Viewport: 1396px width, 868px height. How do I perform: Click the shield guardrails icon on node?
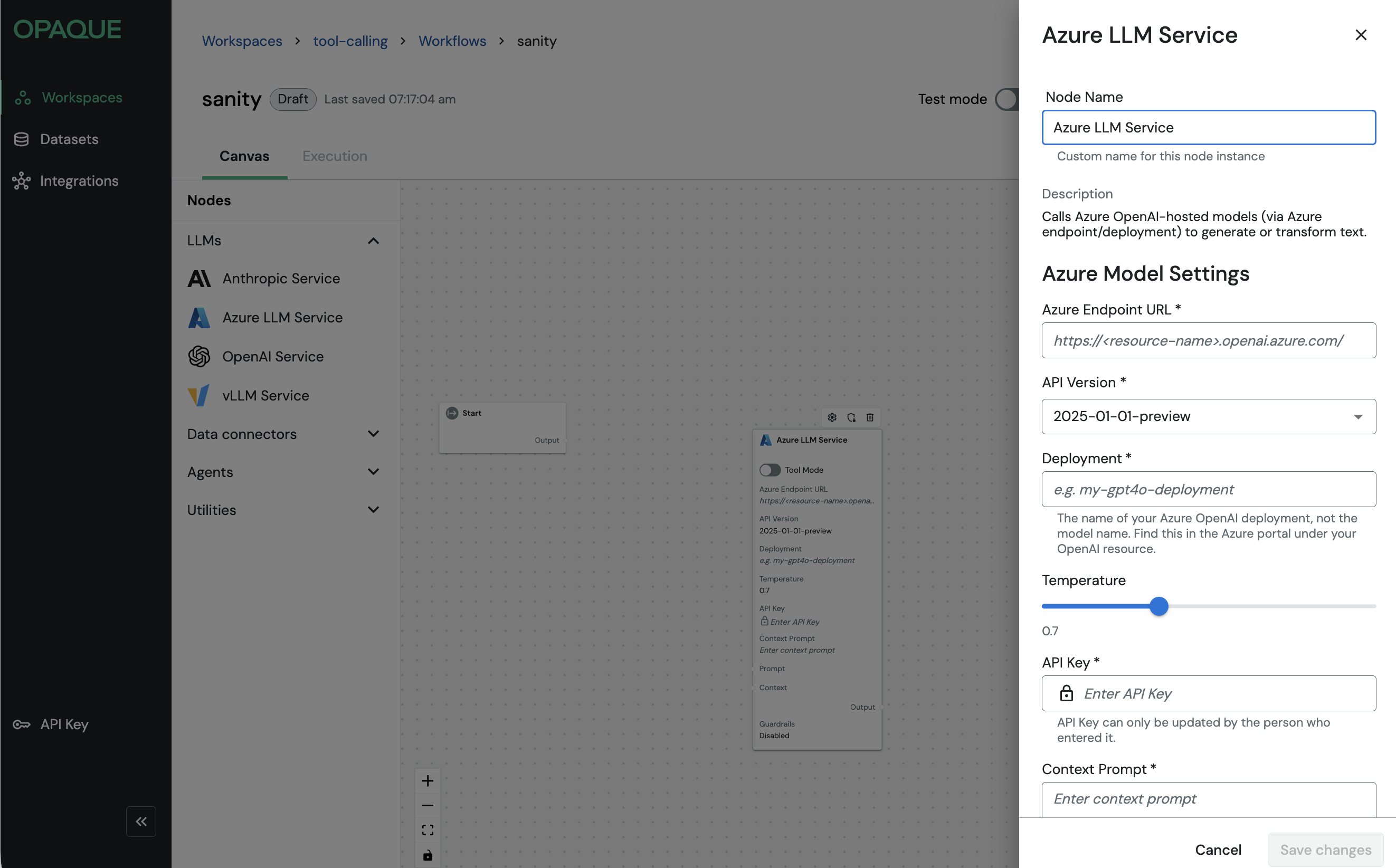click(x=851, y=417)
